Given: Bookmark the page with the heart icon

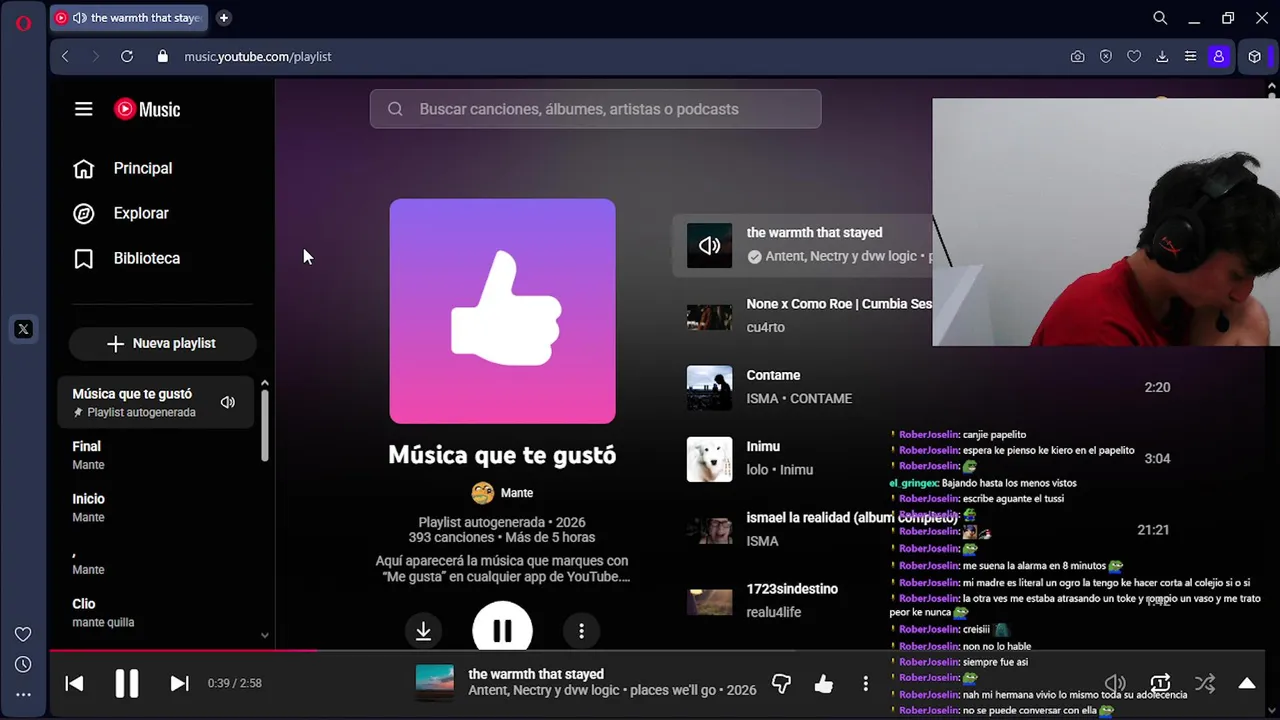Looking at the screenshot, I should tap(1134, 57).
